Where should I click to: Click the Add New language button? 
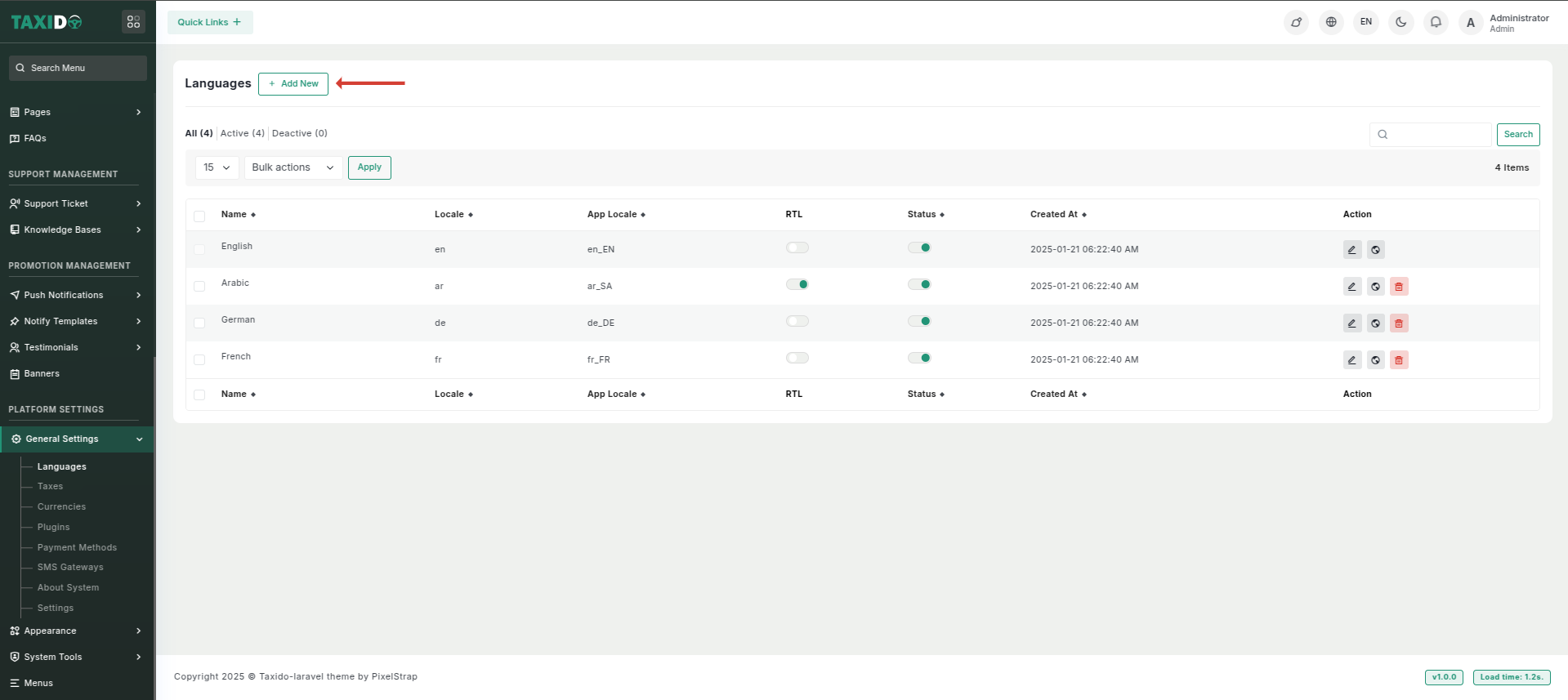coord(293,84)
